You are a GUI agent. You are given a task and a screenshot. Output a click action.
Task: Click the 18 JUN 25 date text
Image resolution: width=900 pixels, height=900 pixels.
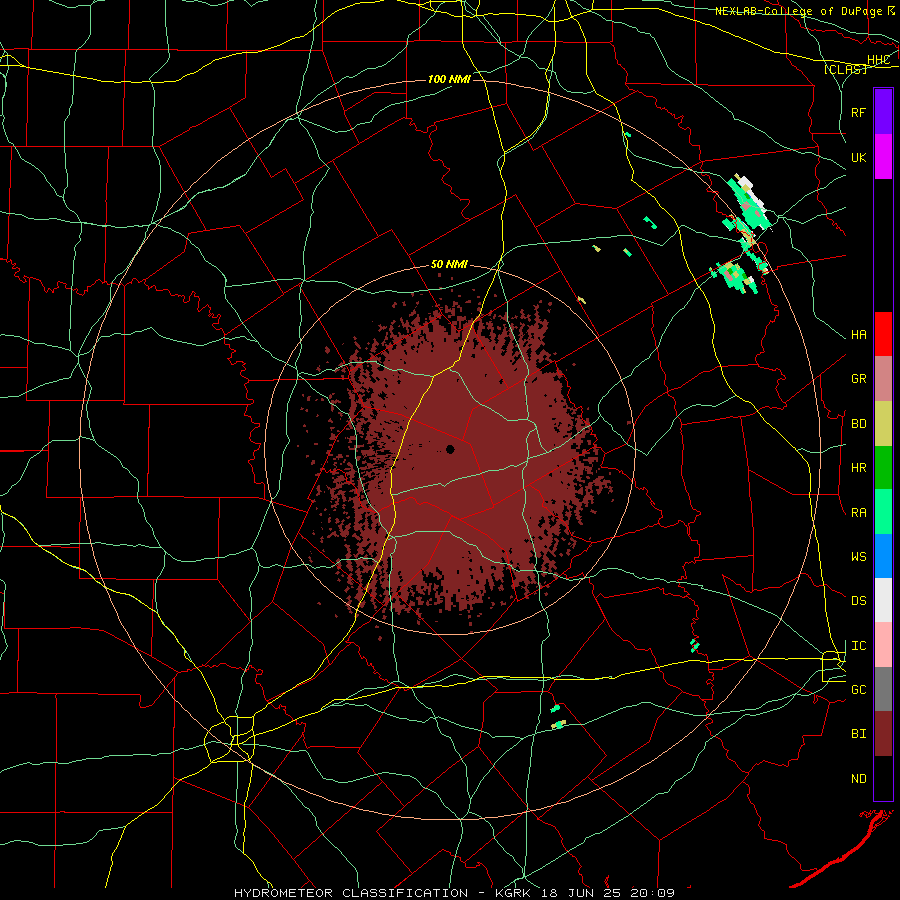coord(582,893)
